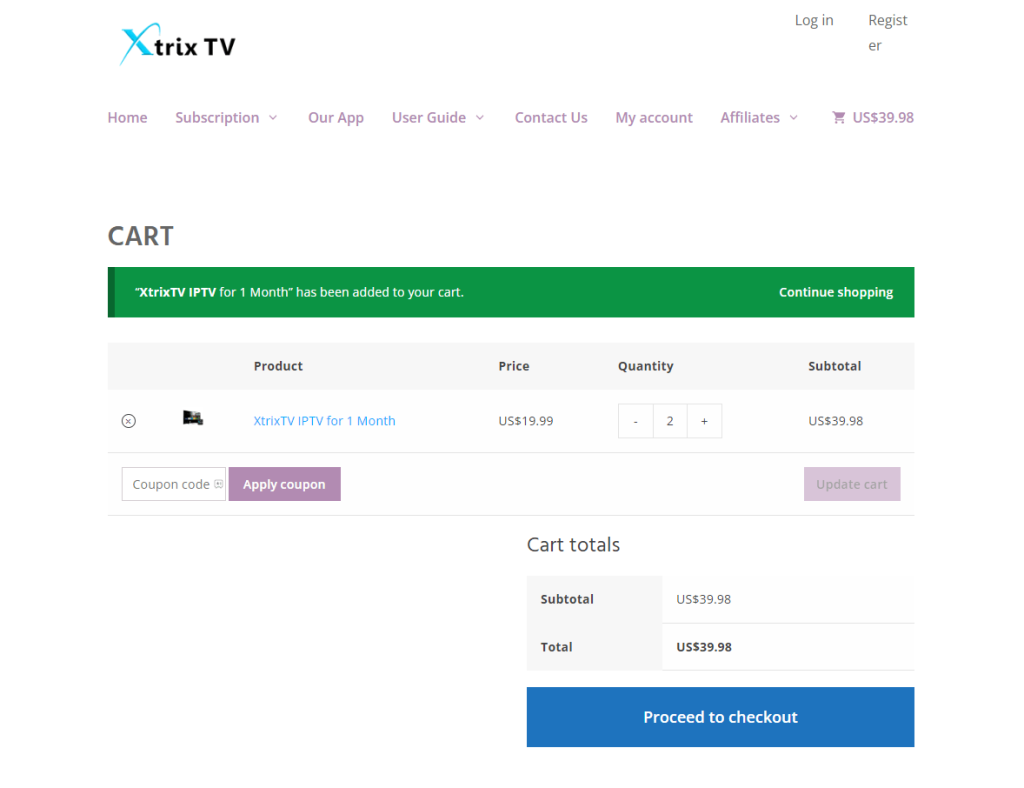Open the XtrixTV IPTV for 1 Month product link
The image size is (1024, 788).
point(325,421)
